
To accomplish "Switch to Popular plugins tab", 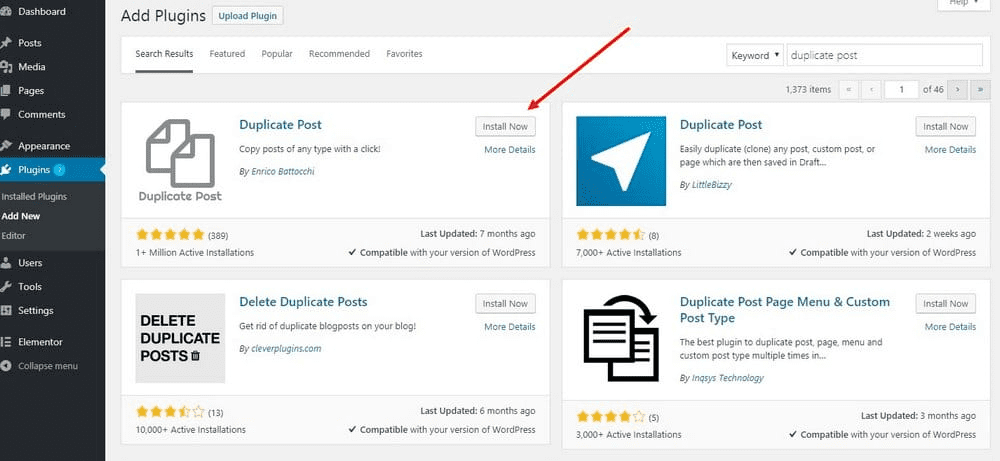I will coord(277,54).
